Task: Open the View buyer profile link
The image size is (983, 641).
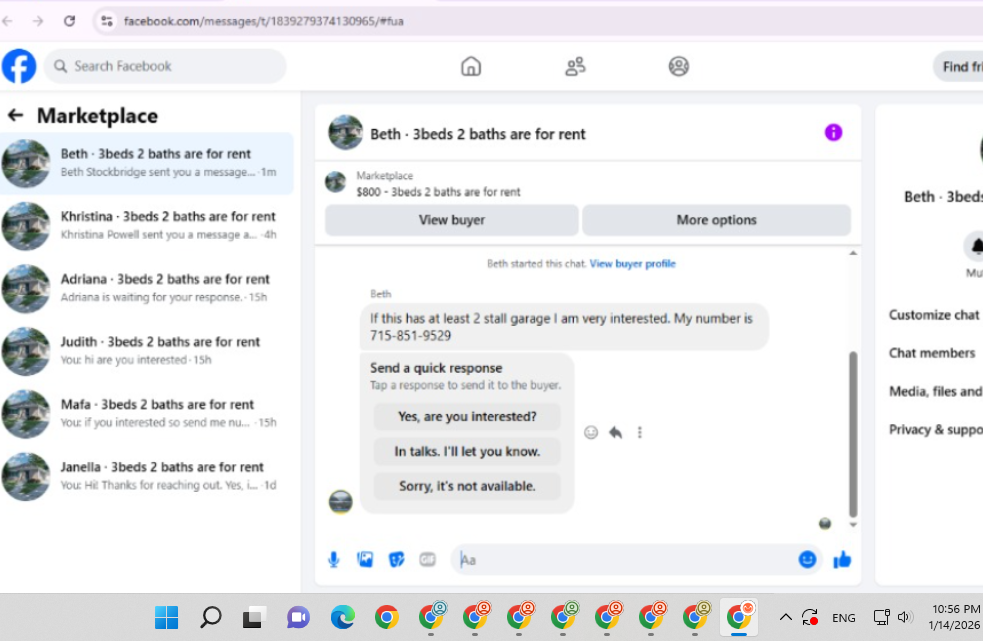Action: point(632,263)
